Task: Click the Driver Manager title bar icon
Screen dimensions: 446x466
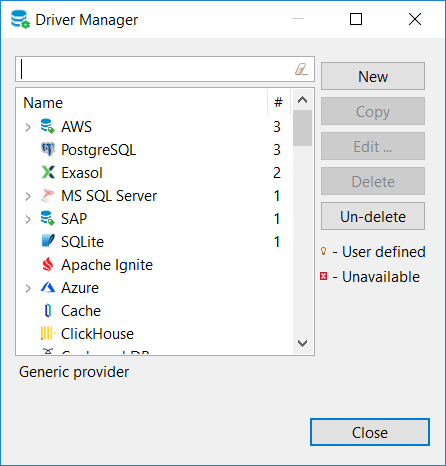Action: click(20, 19)
